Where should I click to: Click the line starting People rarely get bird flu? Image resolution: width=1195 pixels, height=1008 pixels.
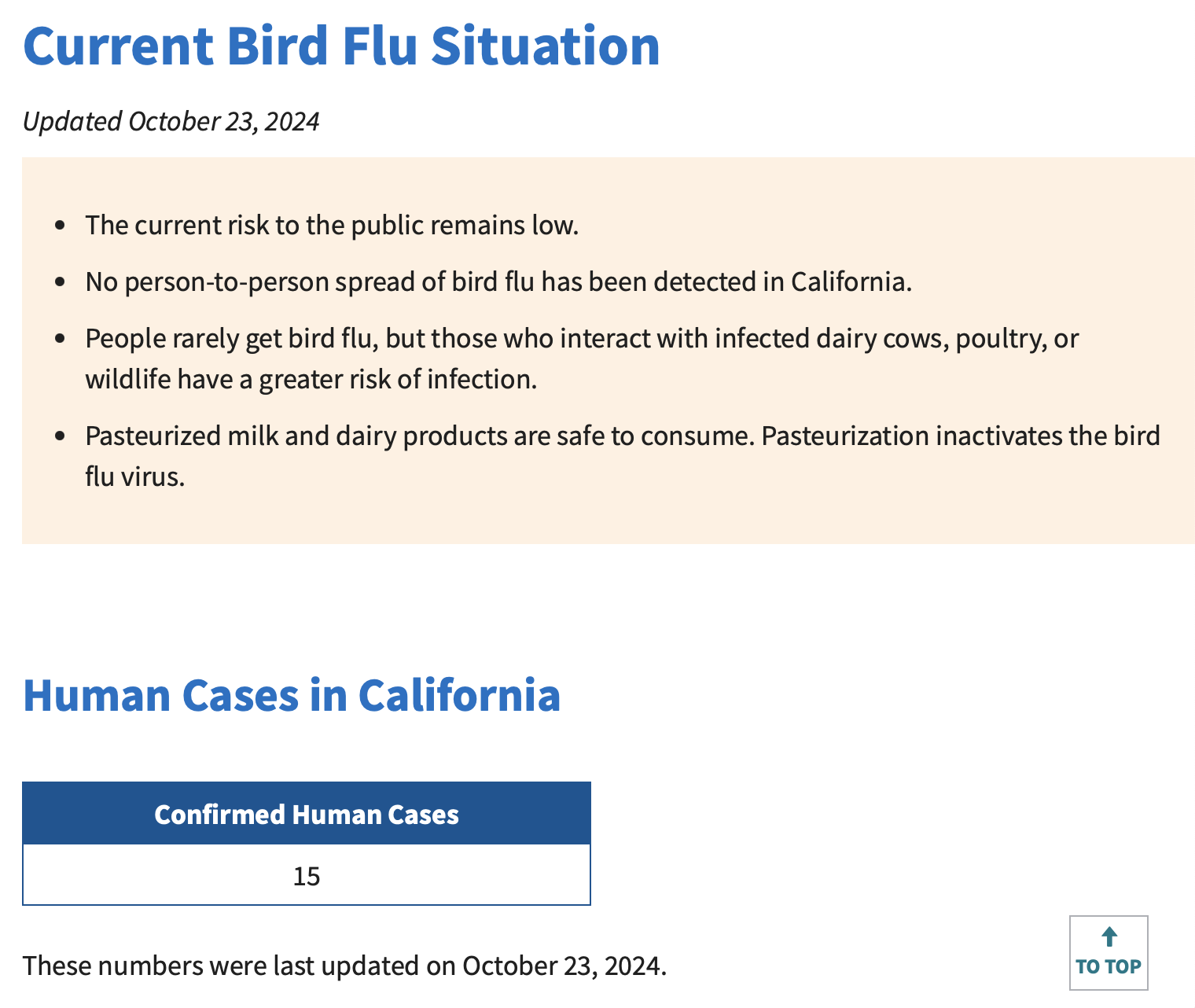tap(582, 339)
